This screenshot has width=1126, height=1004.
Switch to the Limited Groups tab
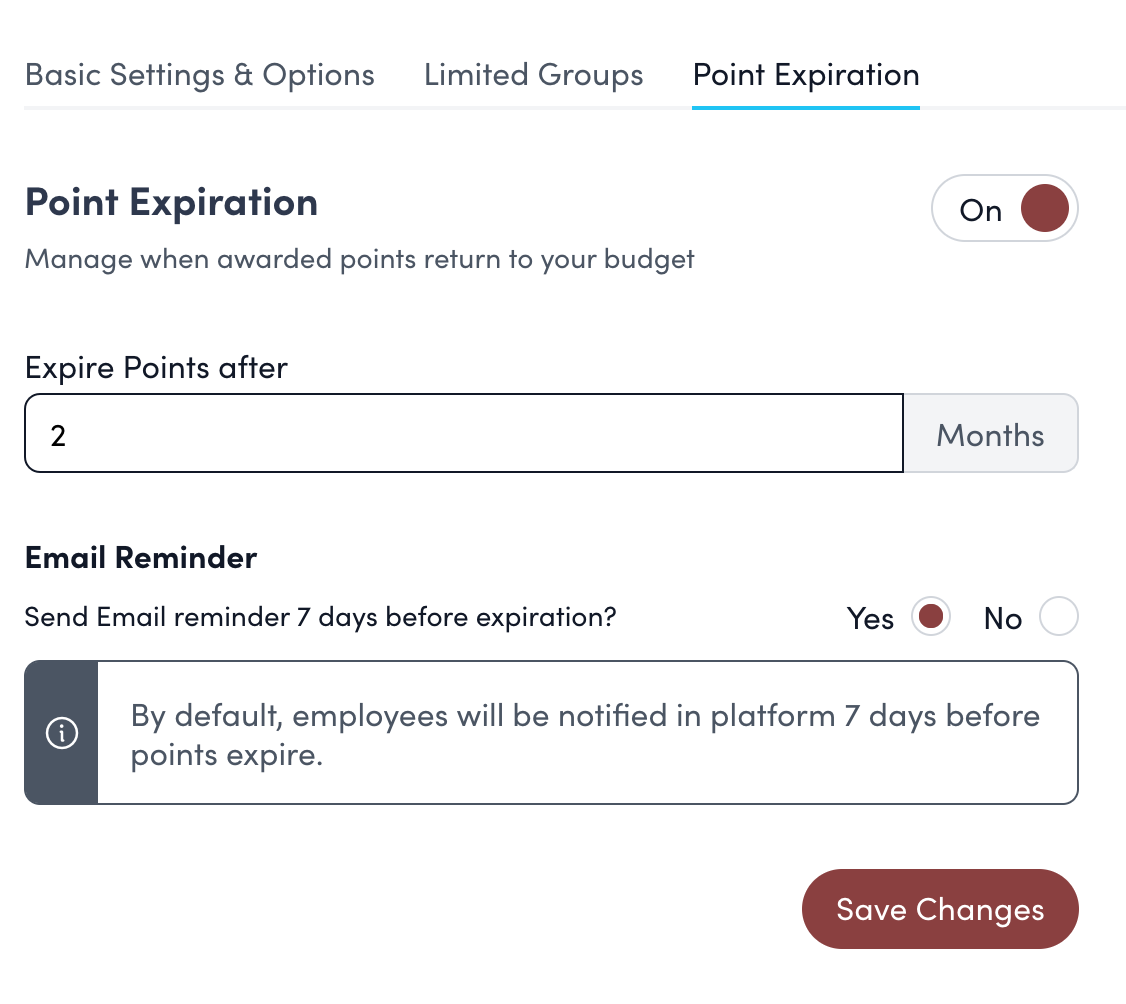pyautogui.click(x=533, y=75)
